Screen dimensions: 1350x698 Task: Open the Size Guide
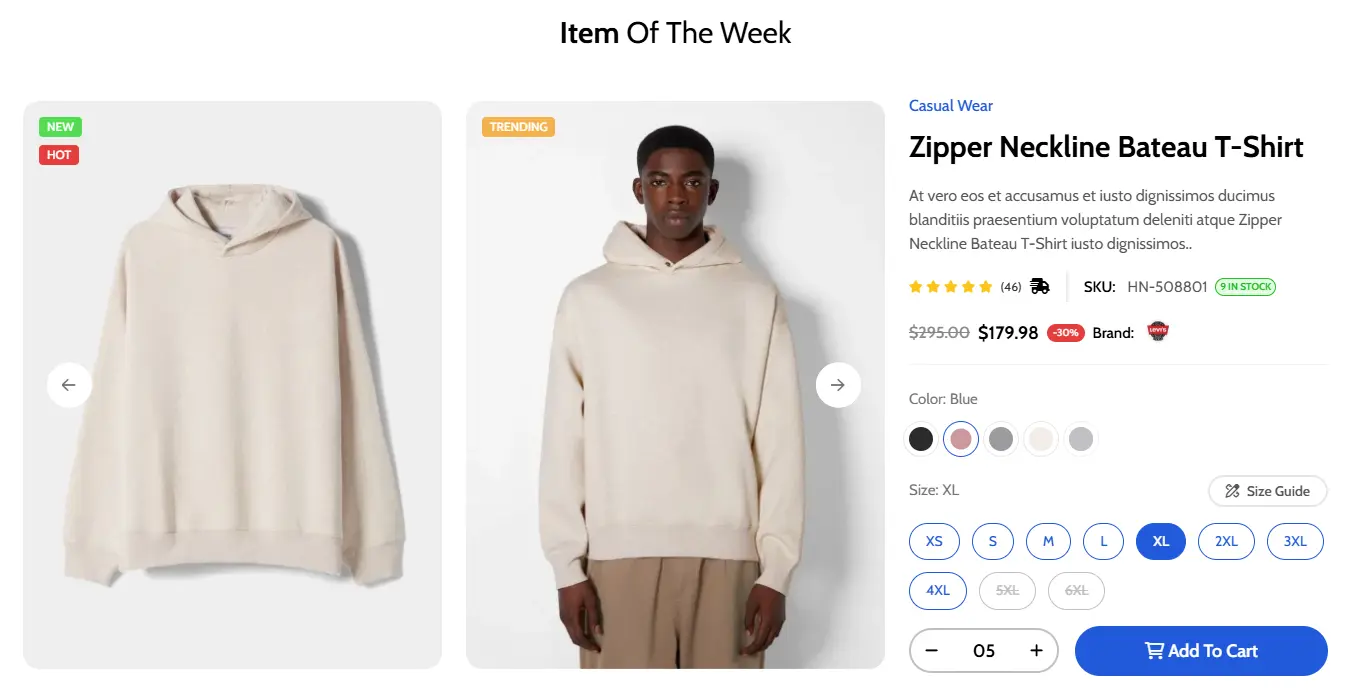[x=1267, y=491]
